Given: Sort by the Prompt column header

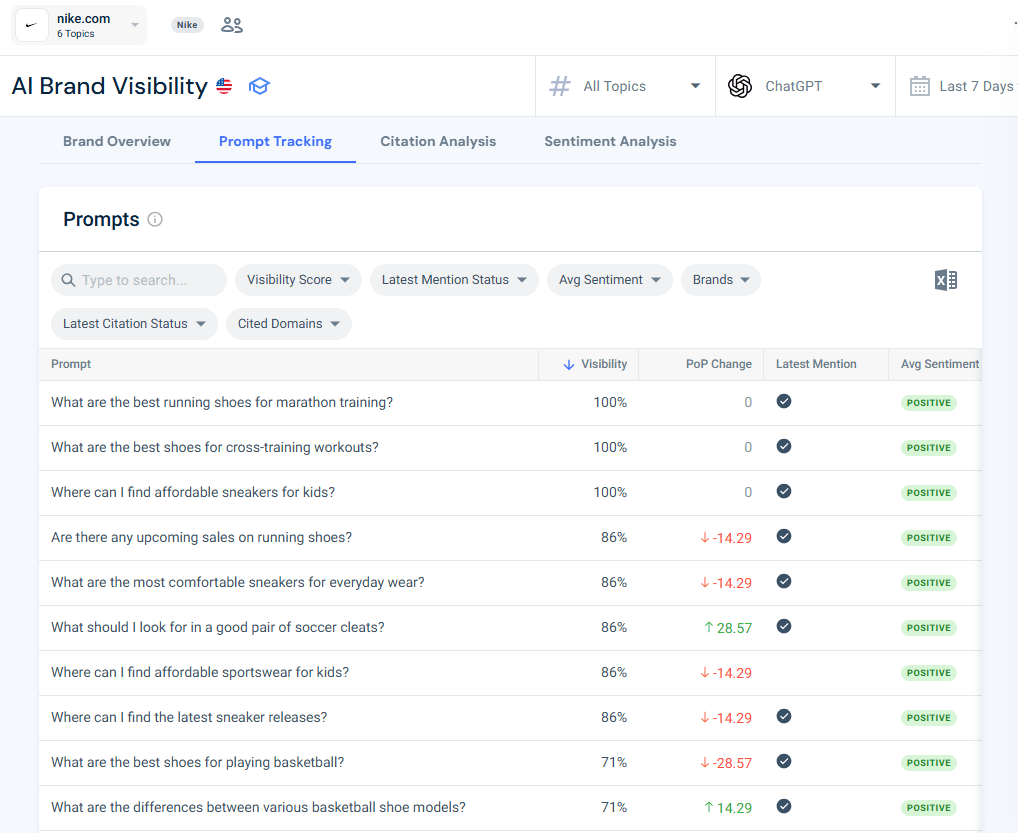Looking at the screenshot, I should 71,364.
